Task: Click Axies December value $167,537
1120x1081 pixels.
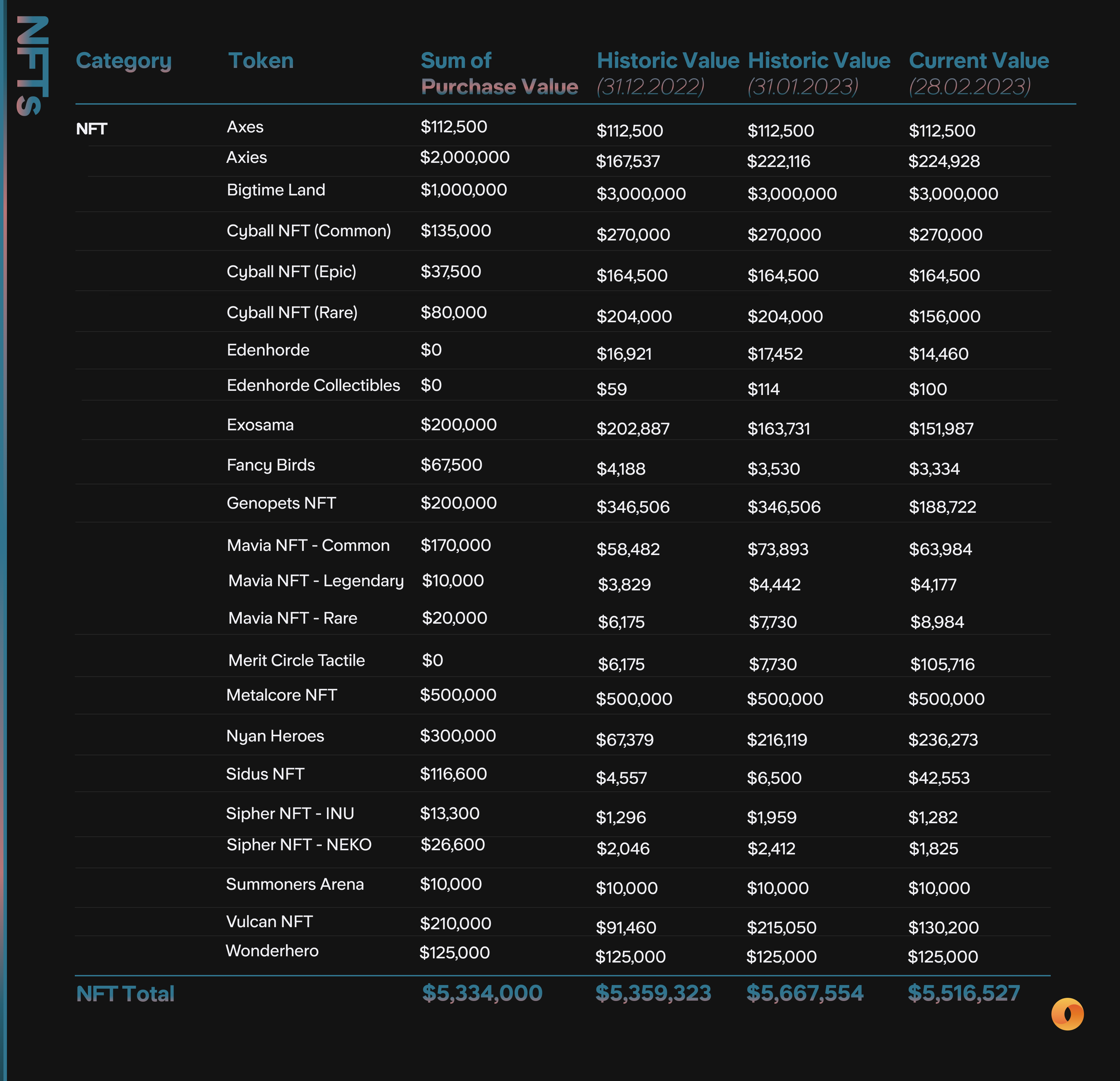Action: point(628,161)
